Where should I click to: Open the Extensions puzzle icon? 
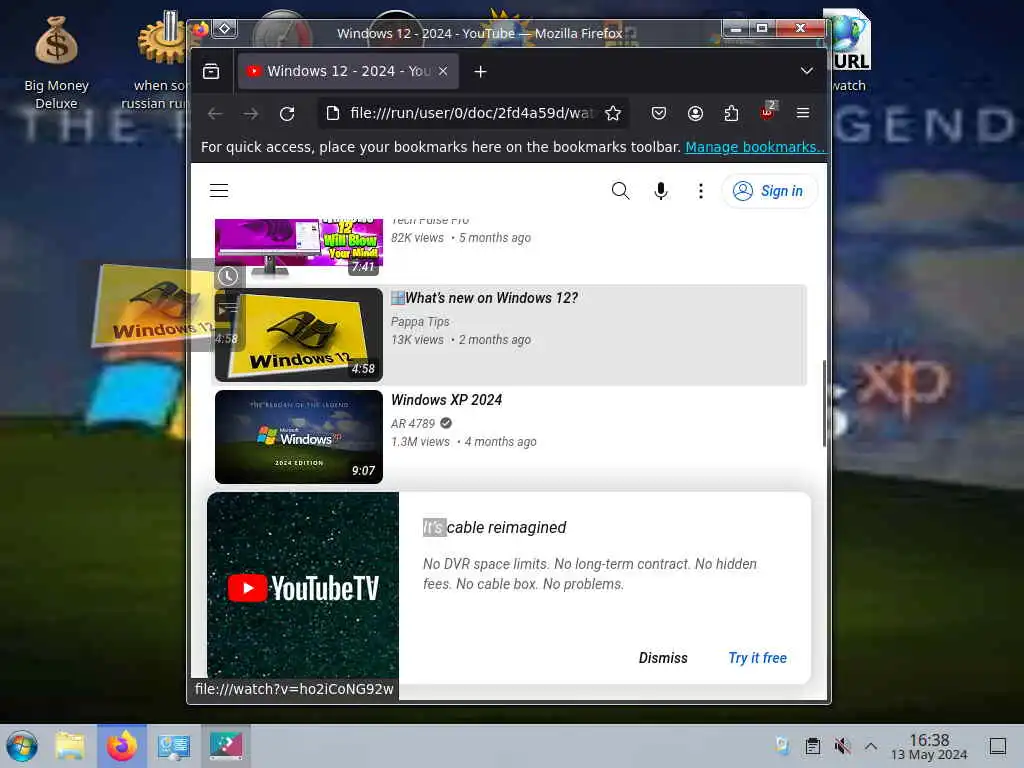pyautogui.click(x=731, y=114)
